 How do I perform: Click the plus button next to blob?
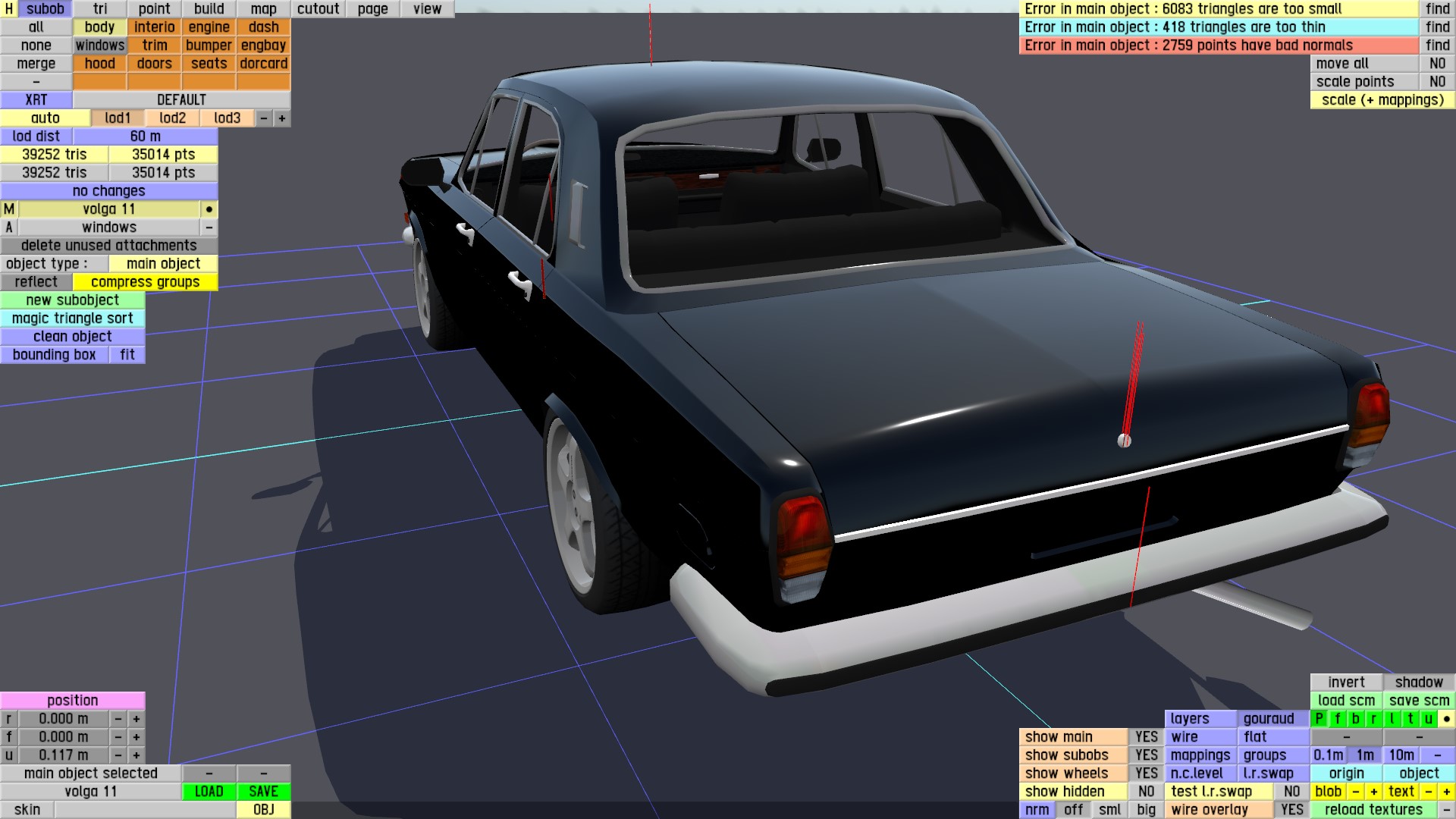tap(1373, 792)
